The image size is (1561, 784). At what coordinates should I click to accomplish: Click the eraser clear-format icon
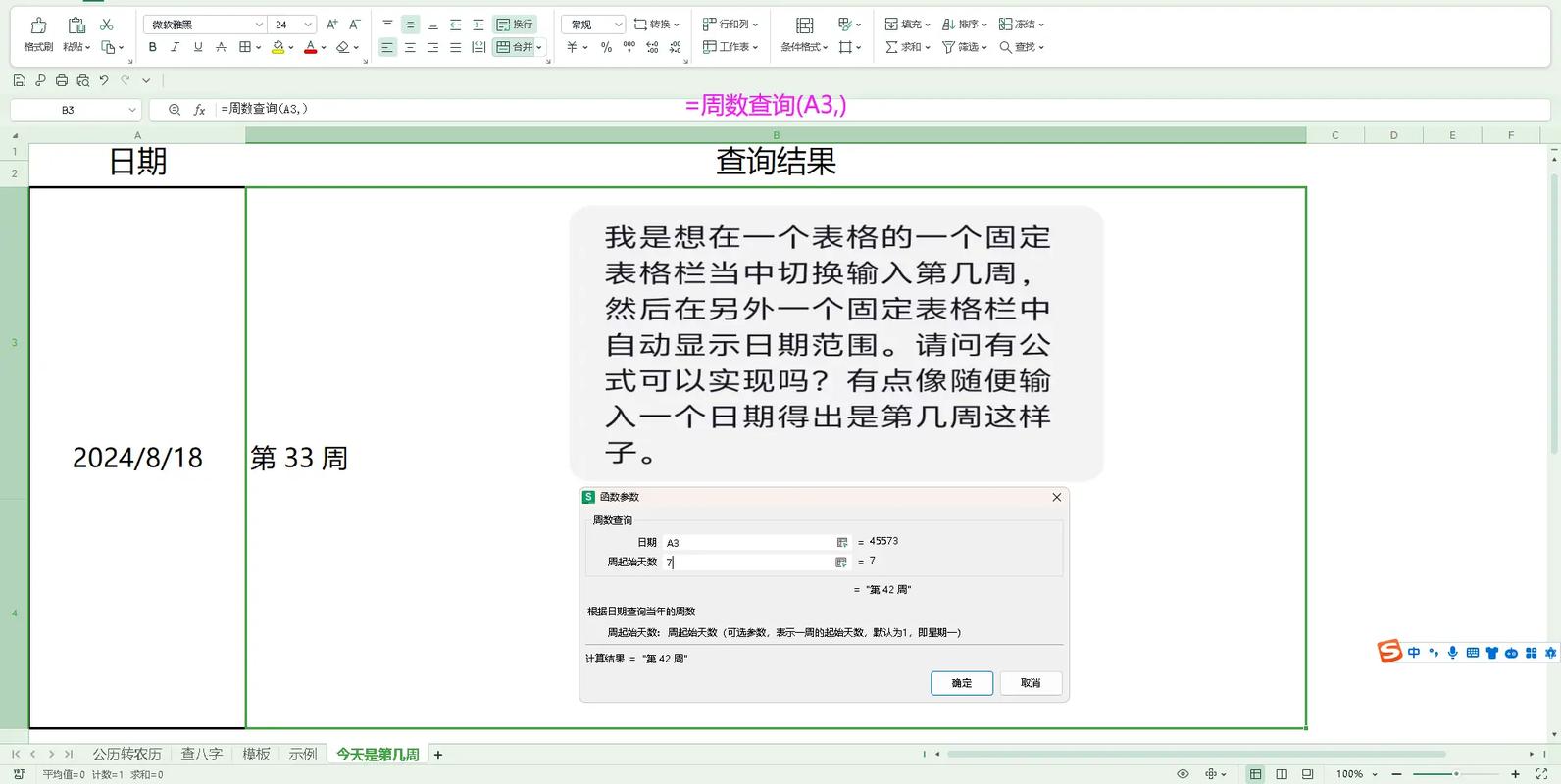tap(343, 47)
